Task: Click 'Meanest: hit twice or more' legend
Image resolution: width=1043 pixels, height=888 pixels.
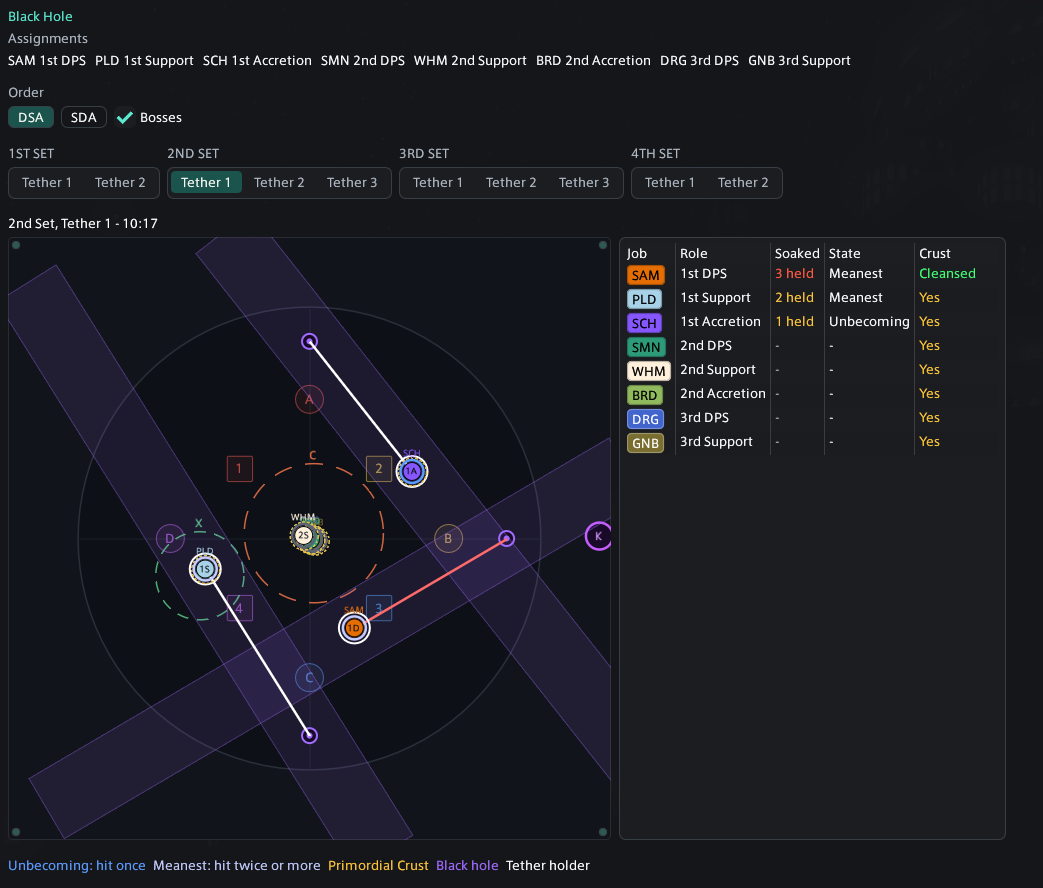Action: point(237,865)
